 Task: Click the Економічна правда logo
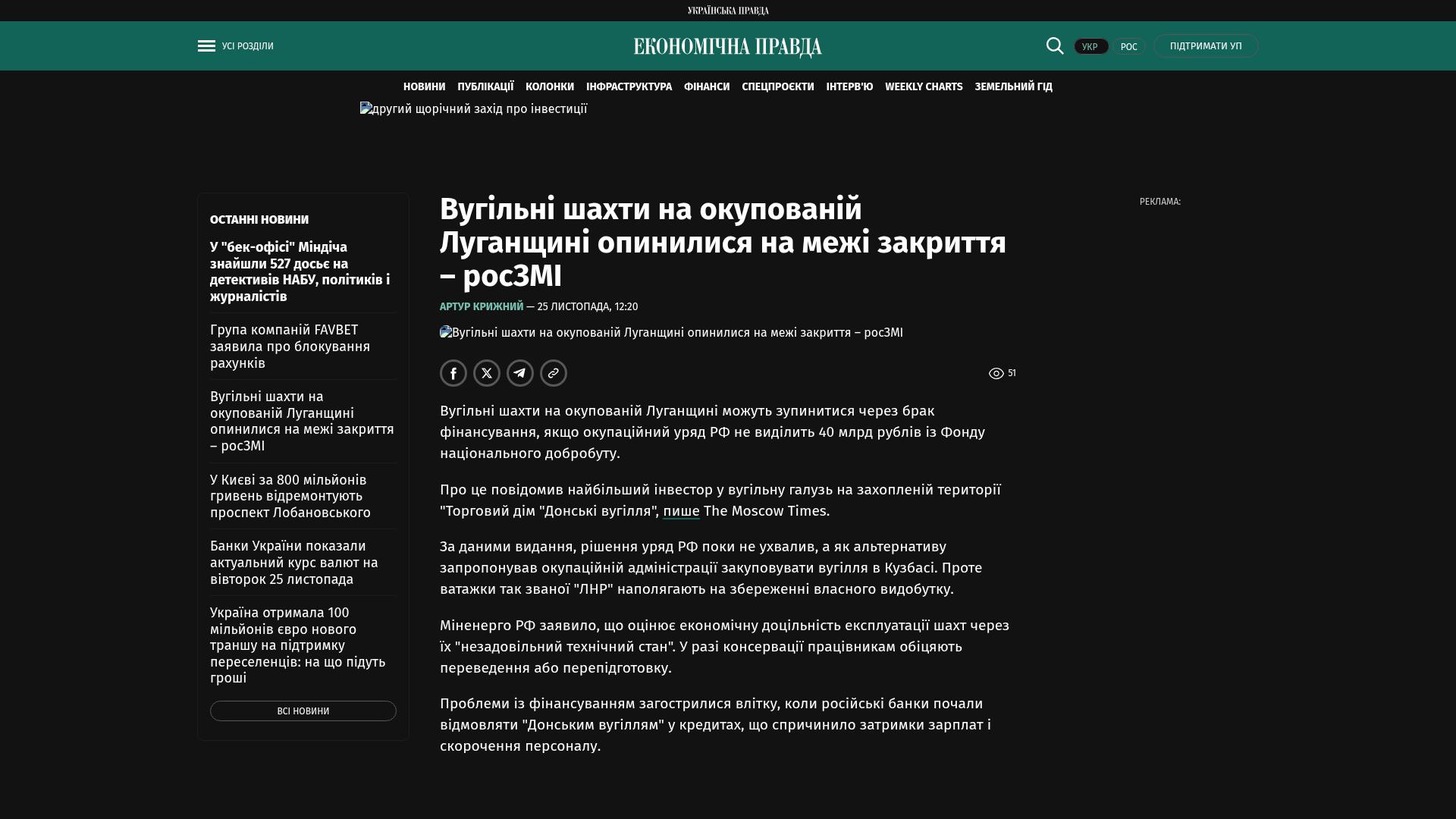(x=728, y=47)
